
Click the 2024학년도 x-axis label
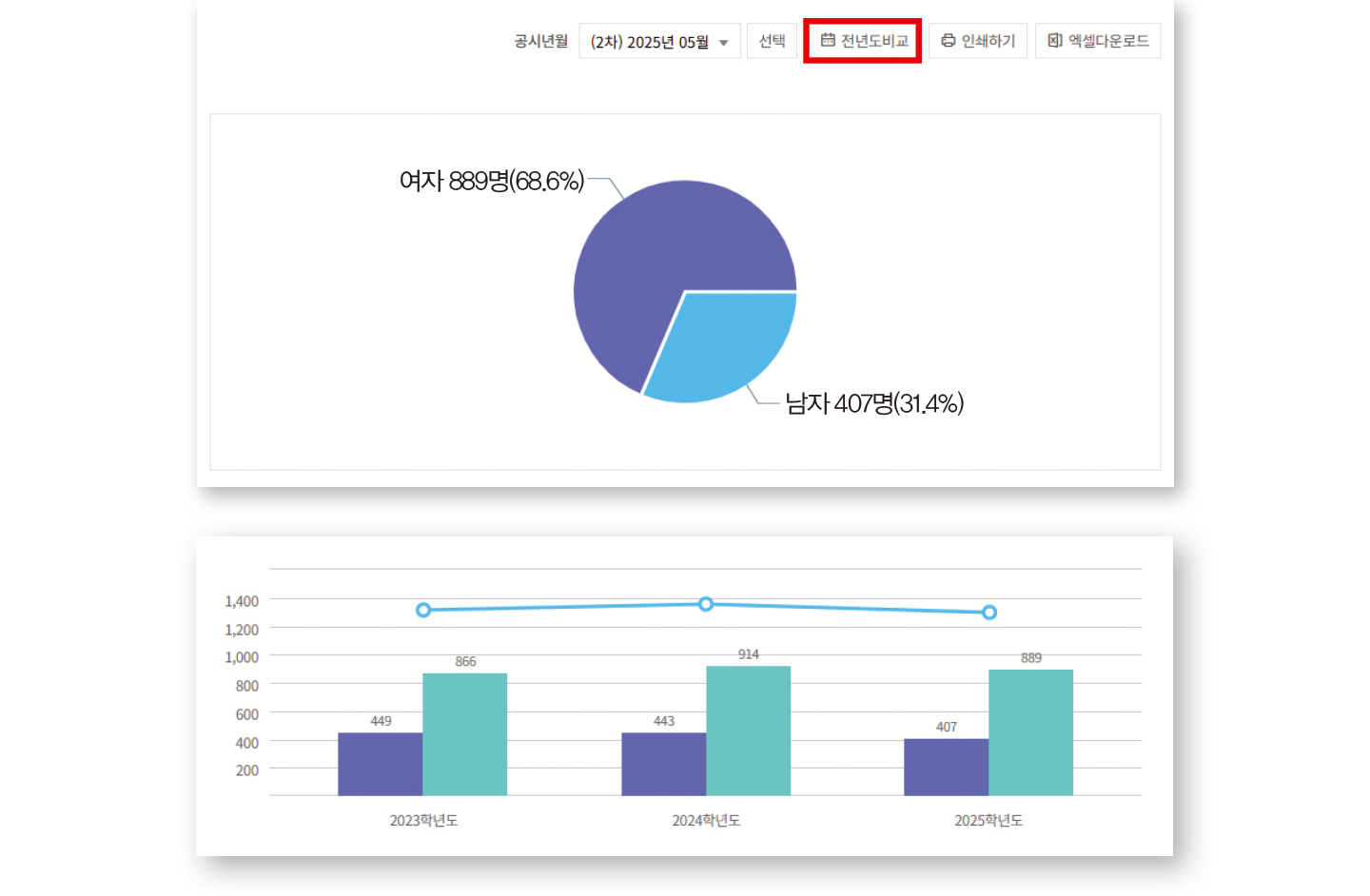[x=706, y=820]
